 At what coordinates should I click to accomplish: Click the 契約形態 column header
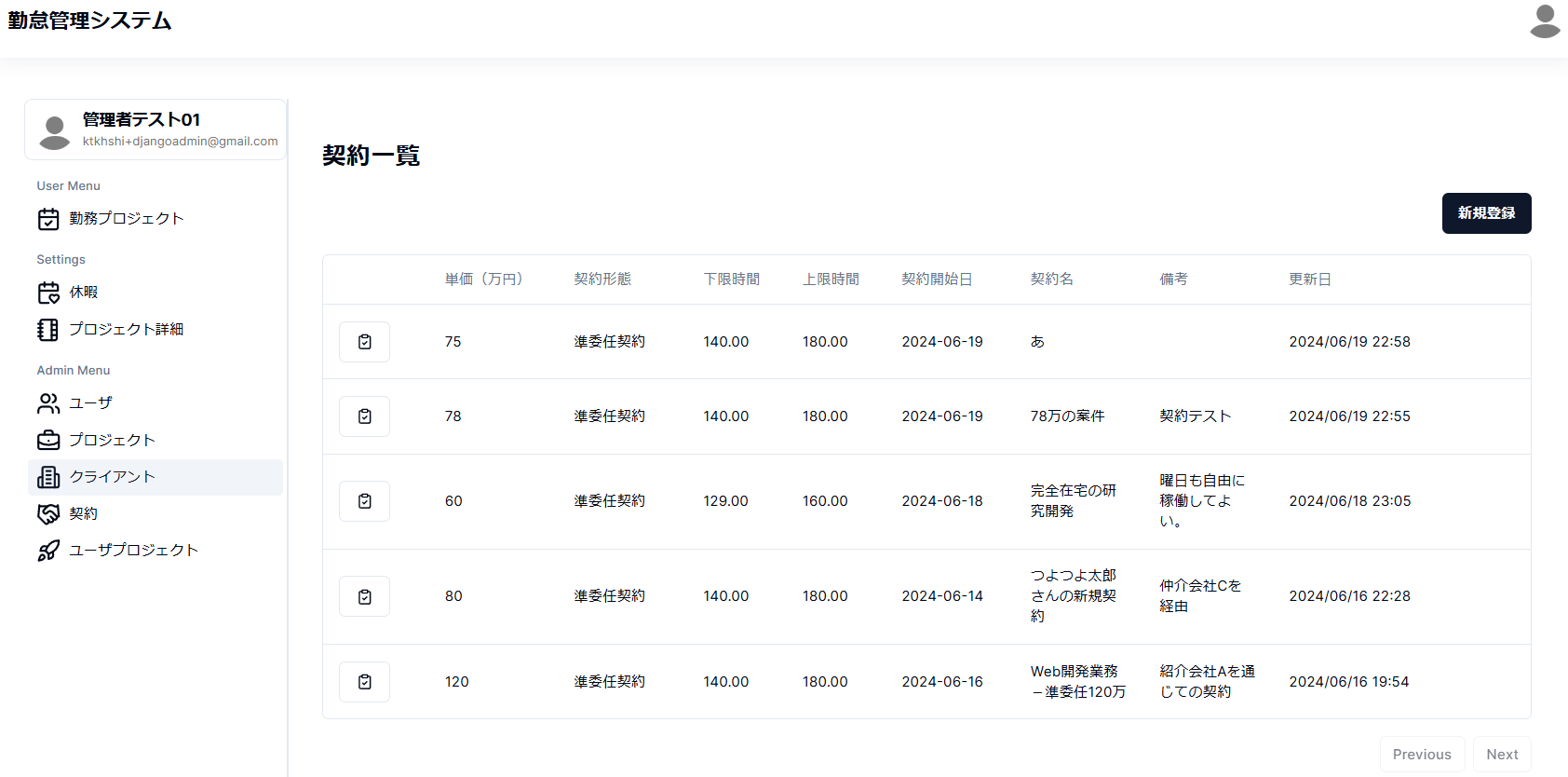click(602, 279)
